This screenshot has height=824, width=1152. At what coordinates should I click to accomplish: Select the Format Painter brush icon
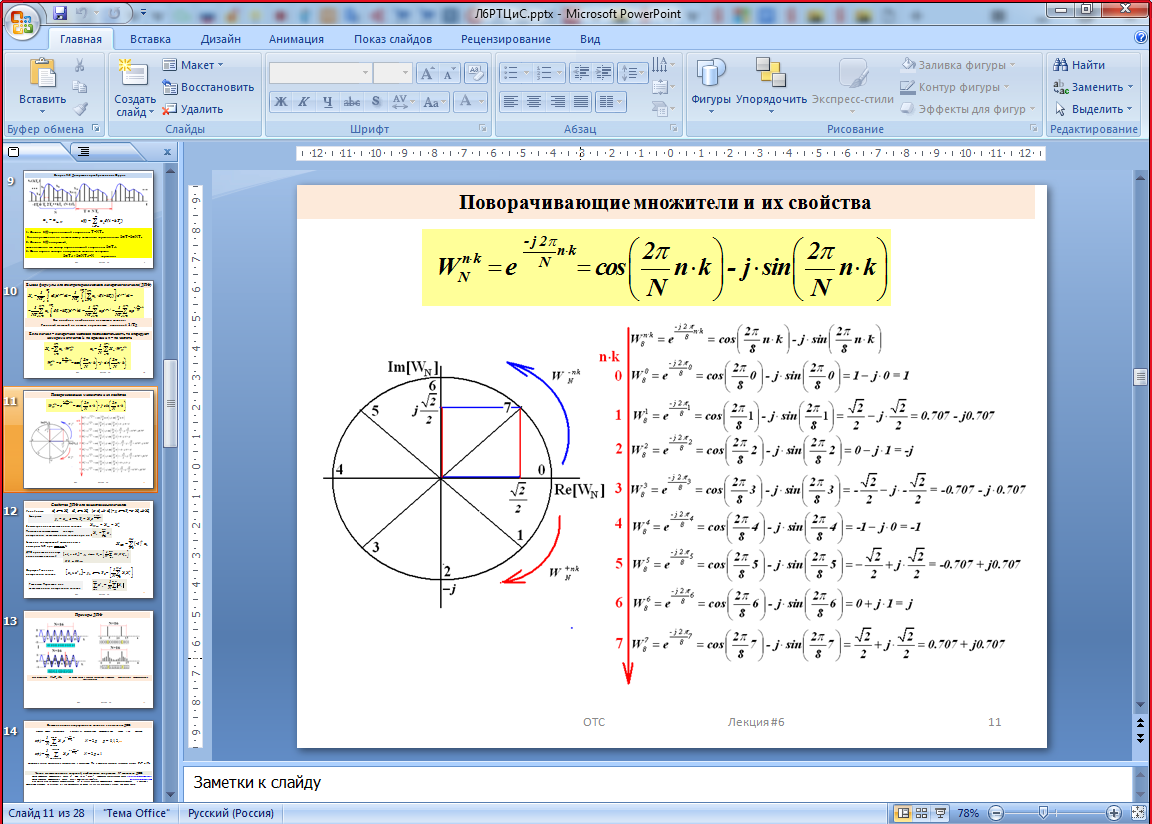coord(80,109)
